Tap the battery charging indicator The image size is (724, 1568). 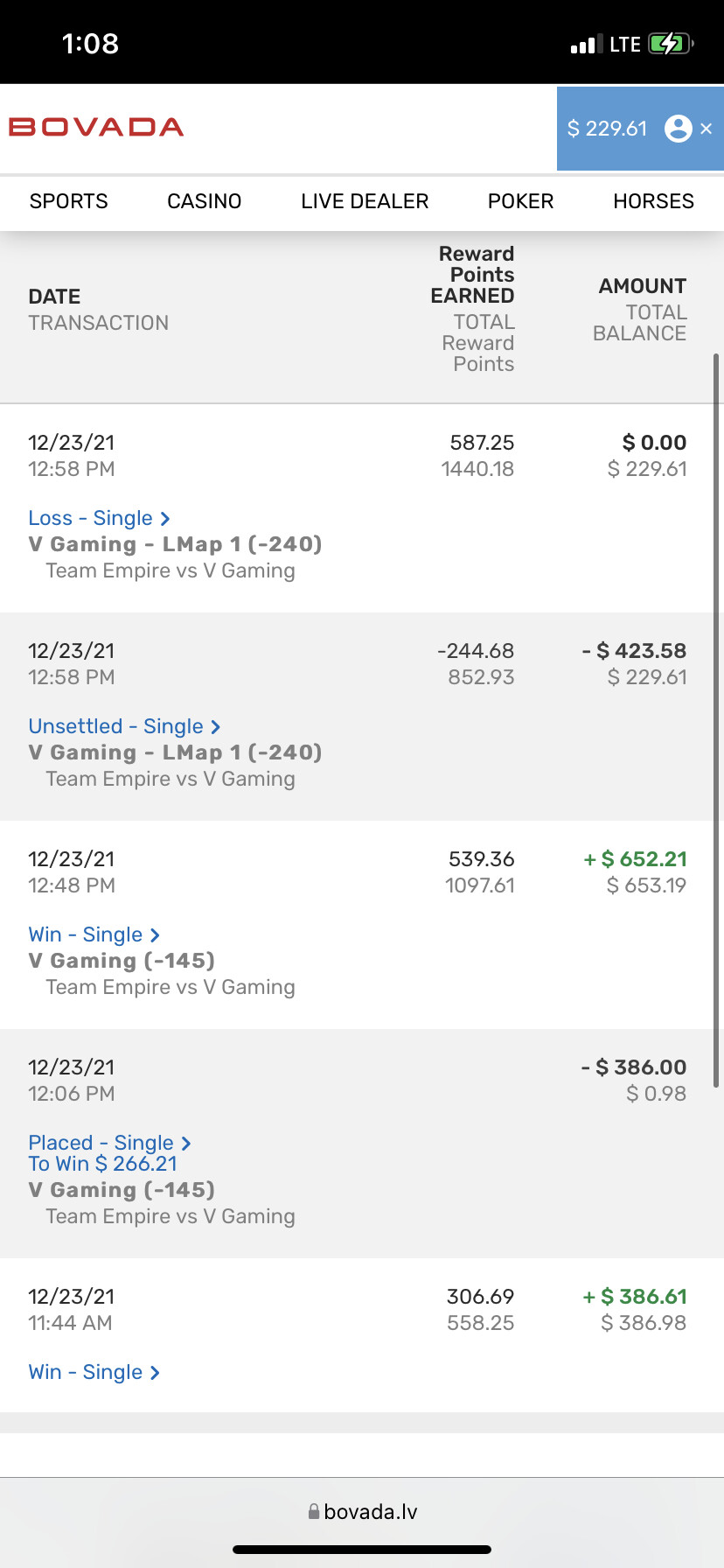[669, 44]
